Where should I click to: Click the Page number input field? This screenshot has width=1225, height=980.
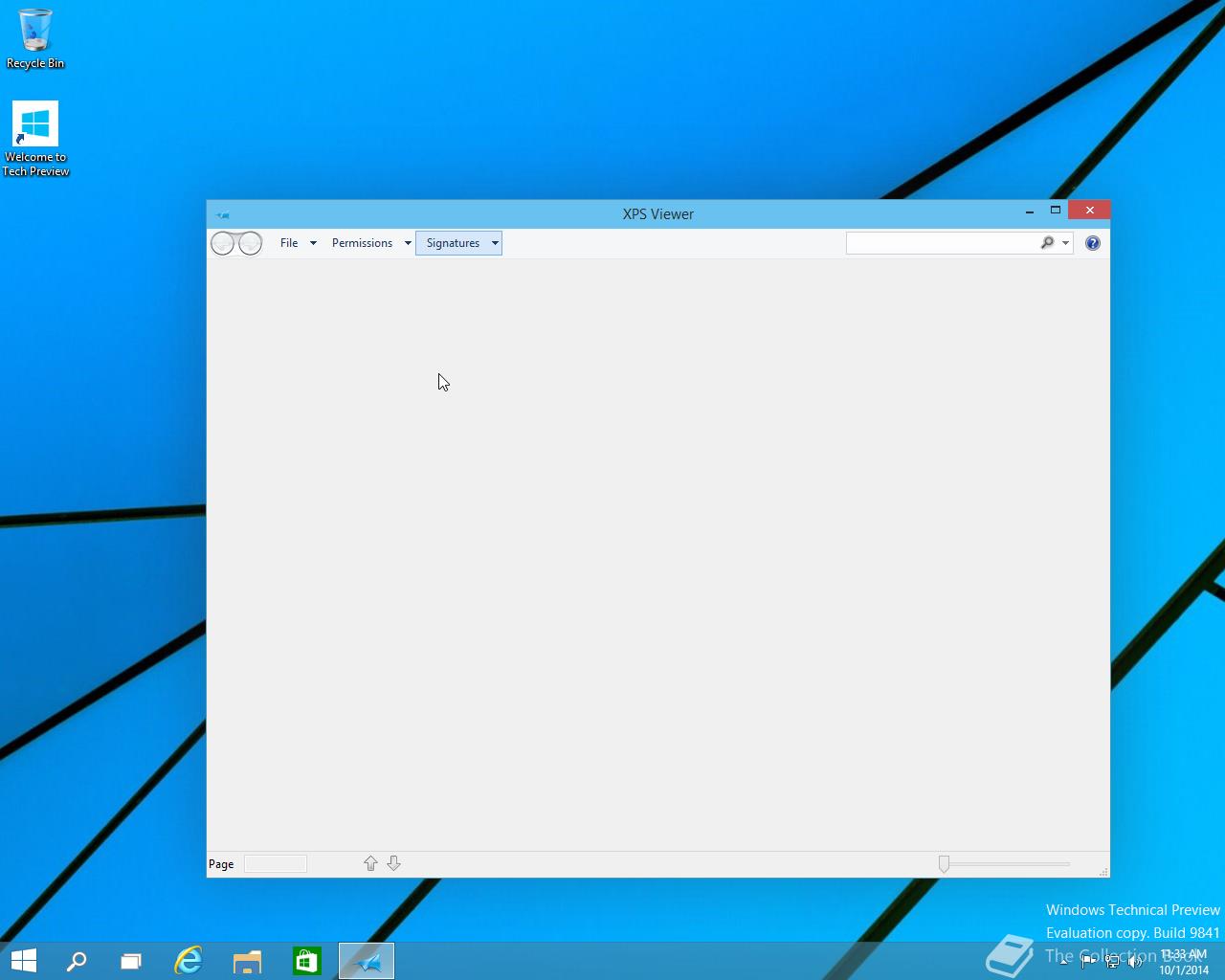[276, 864]
